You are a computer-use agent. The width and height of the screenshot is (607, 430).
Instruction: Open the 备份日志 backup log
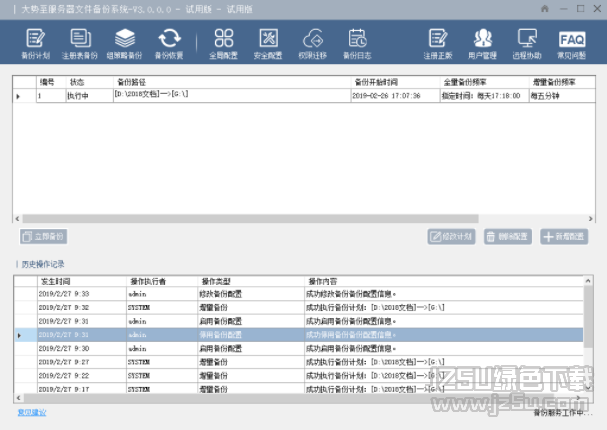tap(357, 44)
